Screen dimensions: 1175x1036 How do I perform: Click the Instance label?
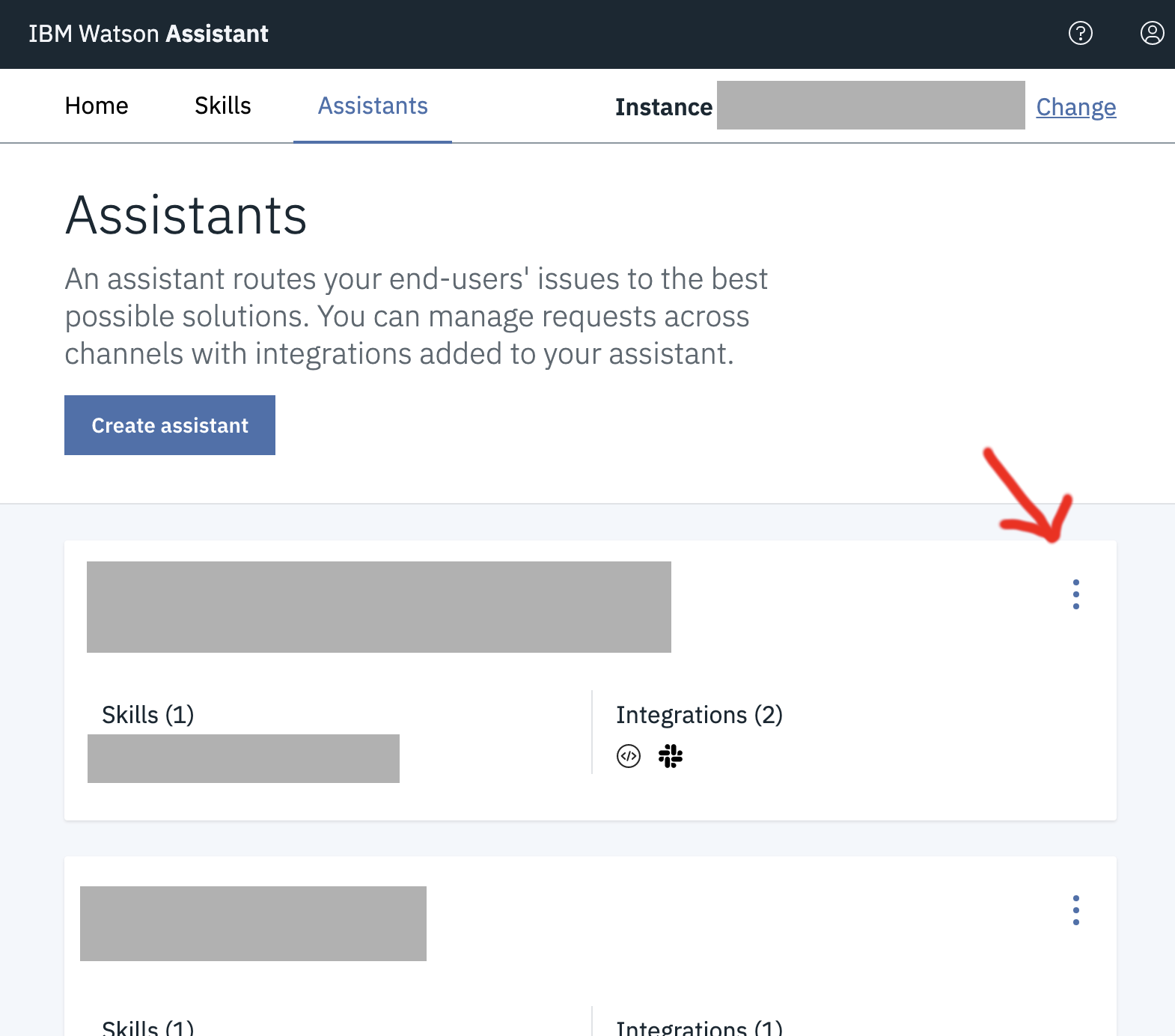pos(664,107)
